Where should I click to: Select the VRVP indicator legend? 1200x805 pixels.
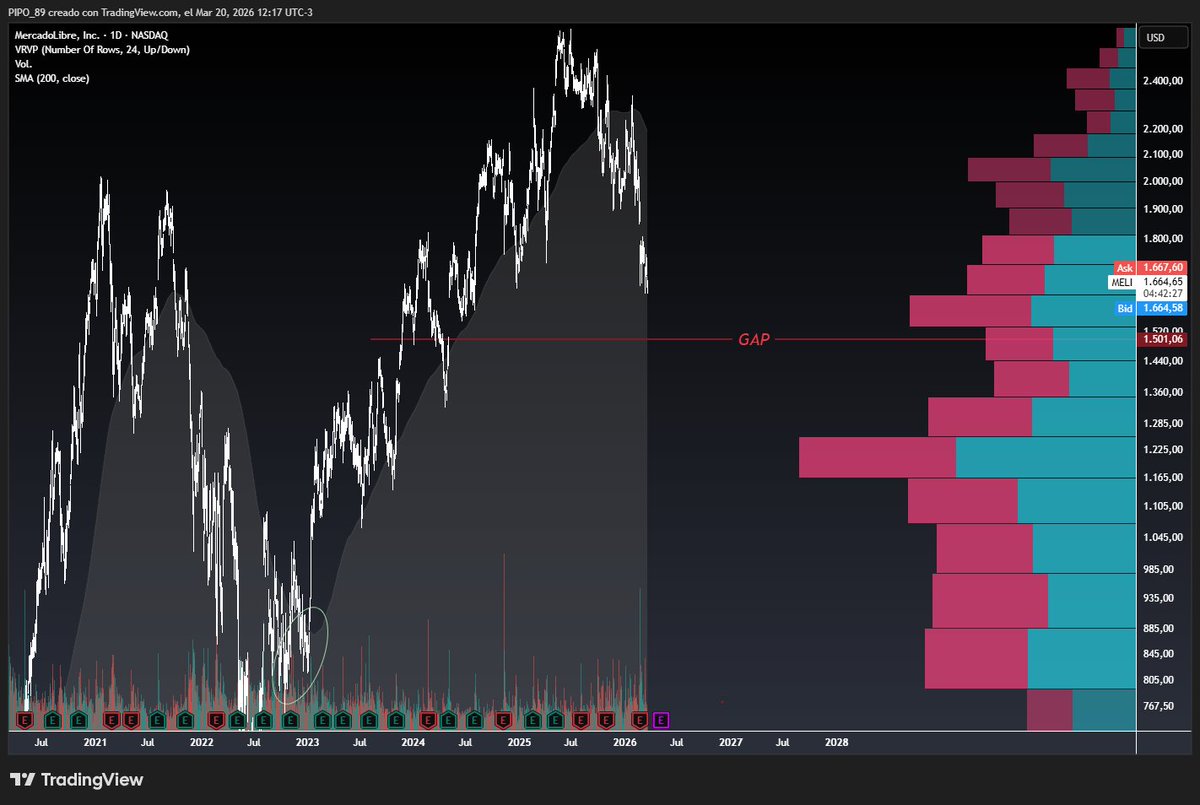pos(101,49)
